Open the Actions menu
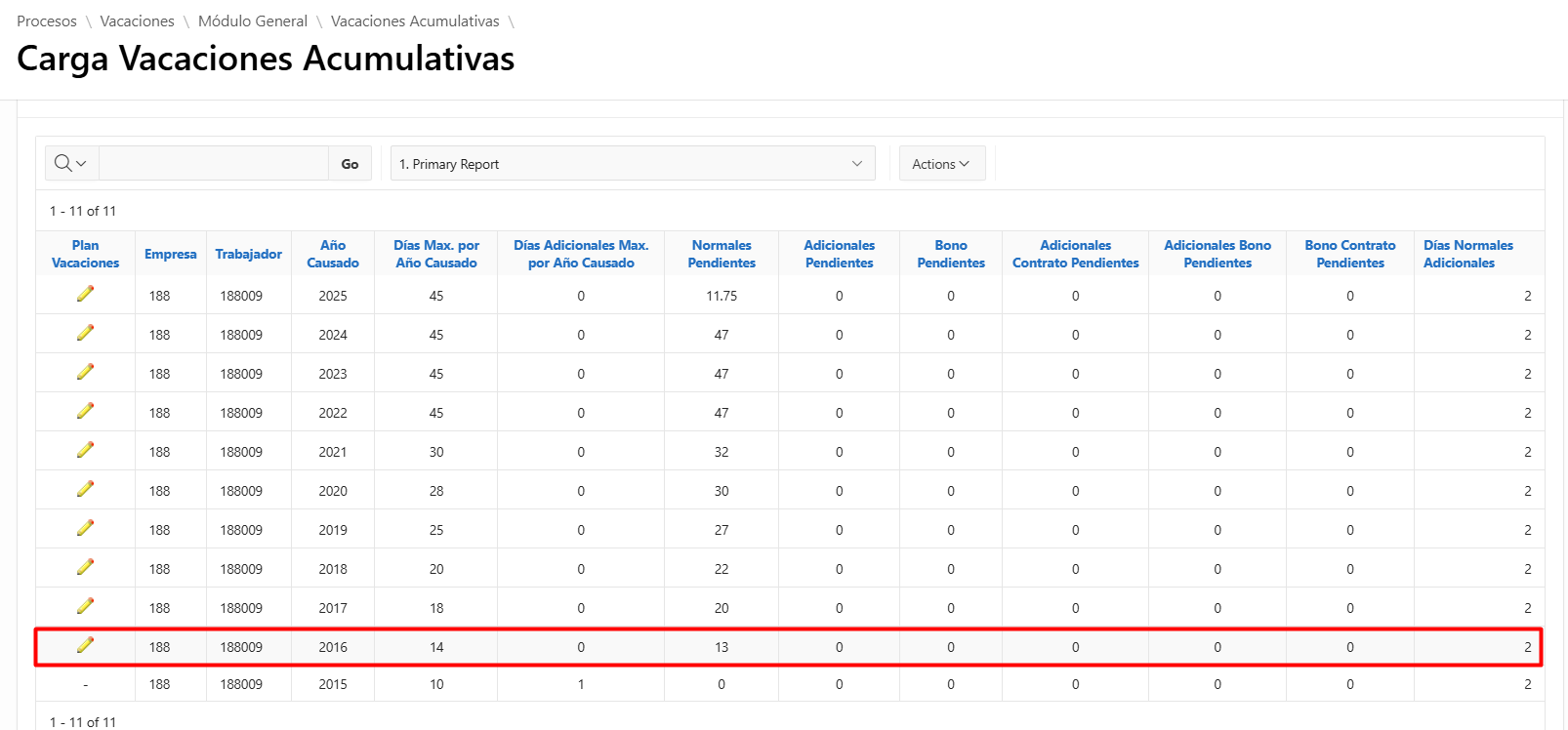This screenshot has height=730, width=1568. point(941,164)
